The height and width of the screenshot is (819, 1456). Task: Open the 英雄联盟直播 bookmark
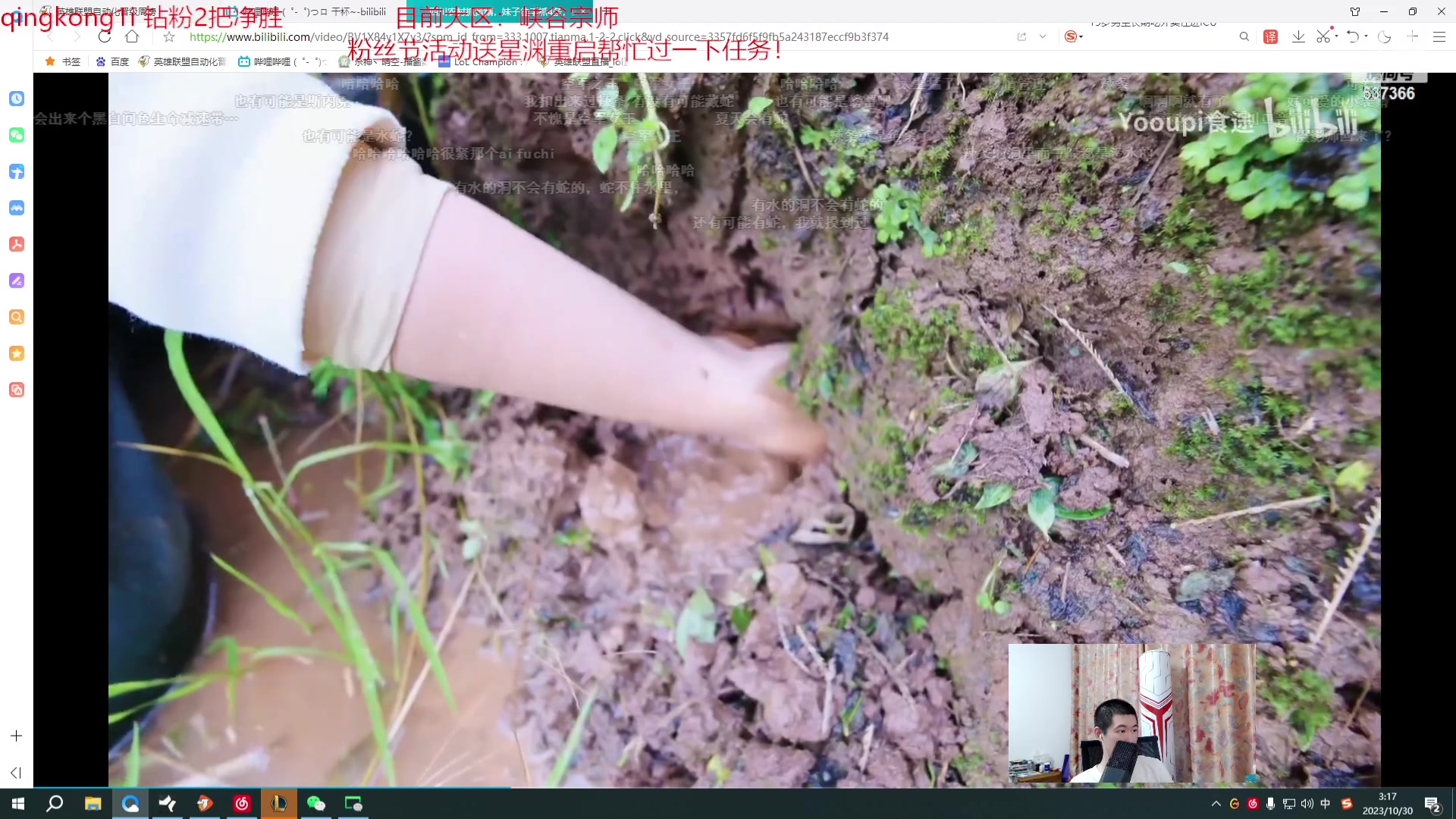582,61
